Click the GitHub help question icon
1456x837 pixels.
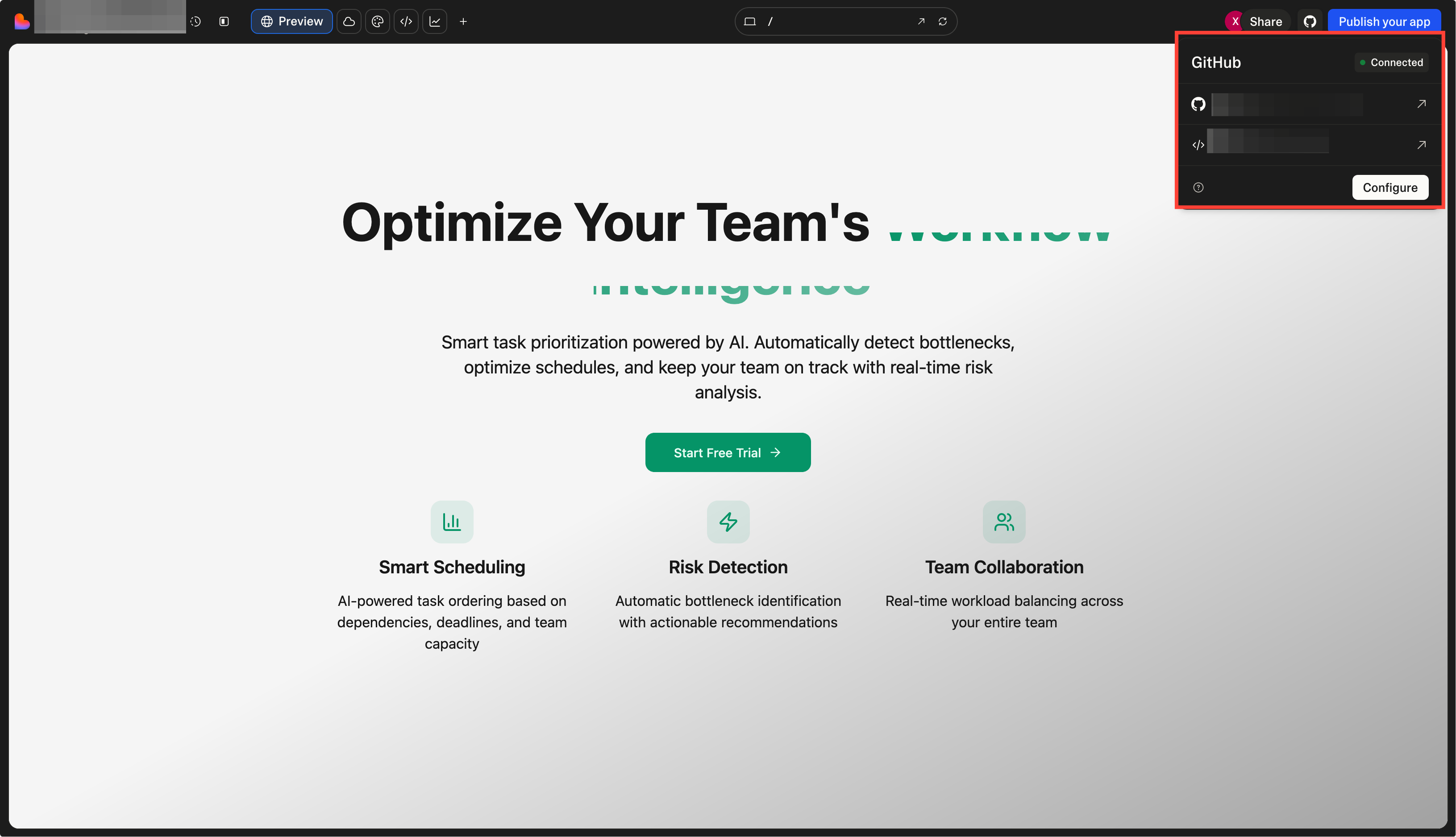click(x=1198, y=187)
